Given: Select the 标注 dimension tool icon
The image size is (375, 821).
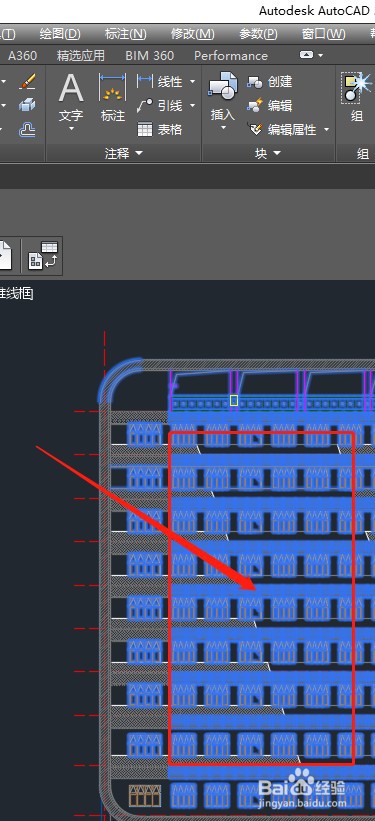Looking at the screenshot, I should (113, 88).
